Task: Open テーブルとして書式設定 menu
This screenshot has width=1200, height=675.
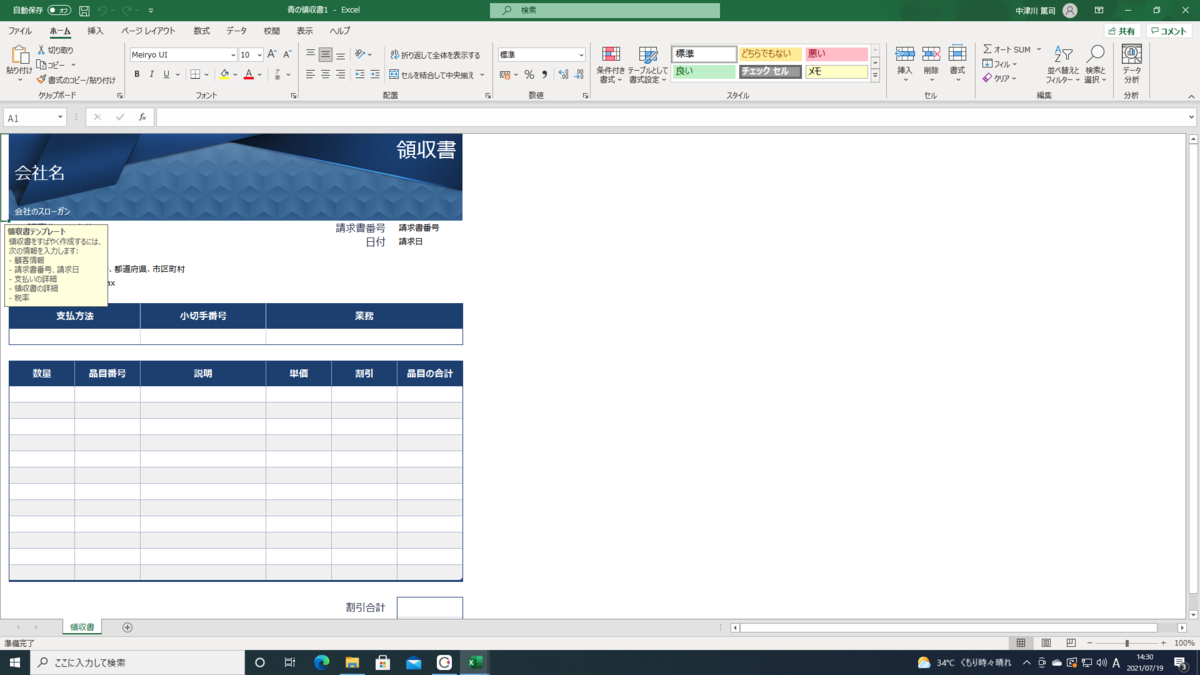Action: (648, 65)
